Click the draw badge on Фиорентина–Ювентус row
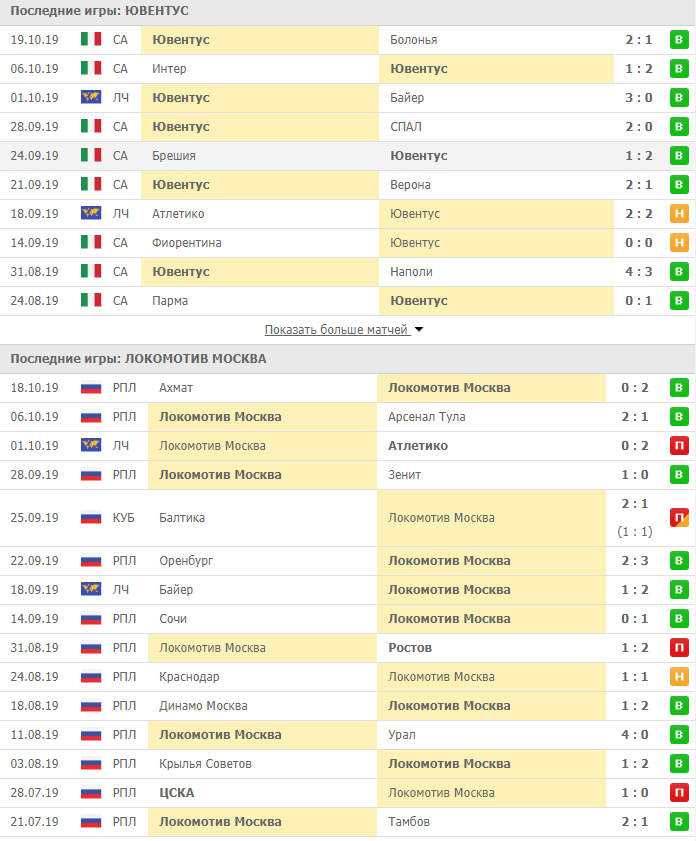The width and height of the screenshot is (696, 841). coord(679,242)
